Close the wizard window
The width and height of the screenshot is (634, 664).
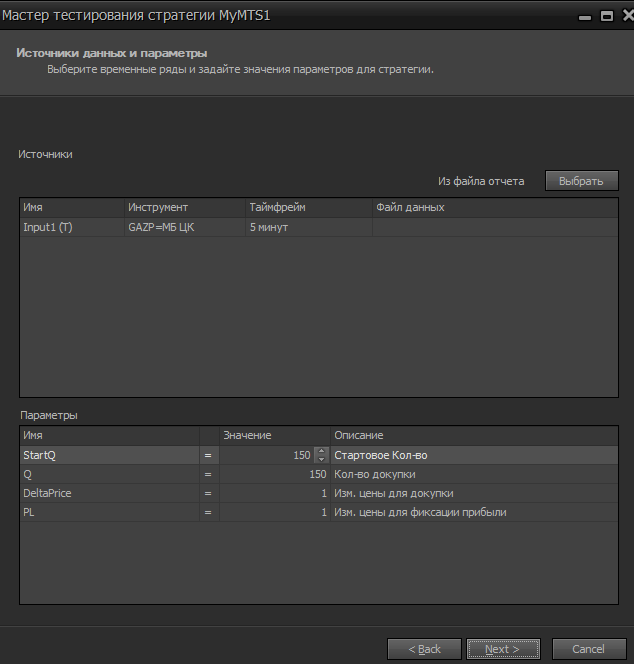[x=628, y=16]
